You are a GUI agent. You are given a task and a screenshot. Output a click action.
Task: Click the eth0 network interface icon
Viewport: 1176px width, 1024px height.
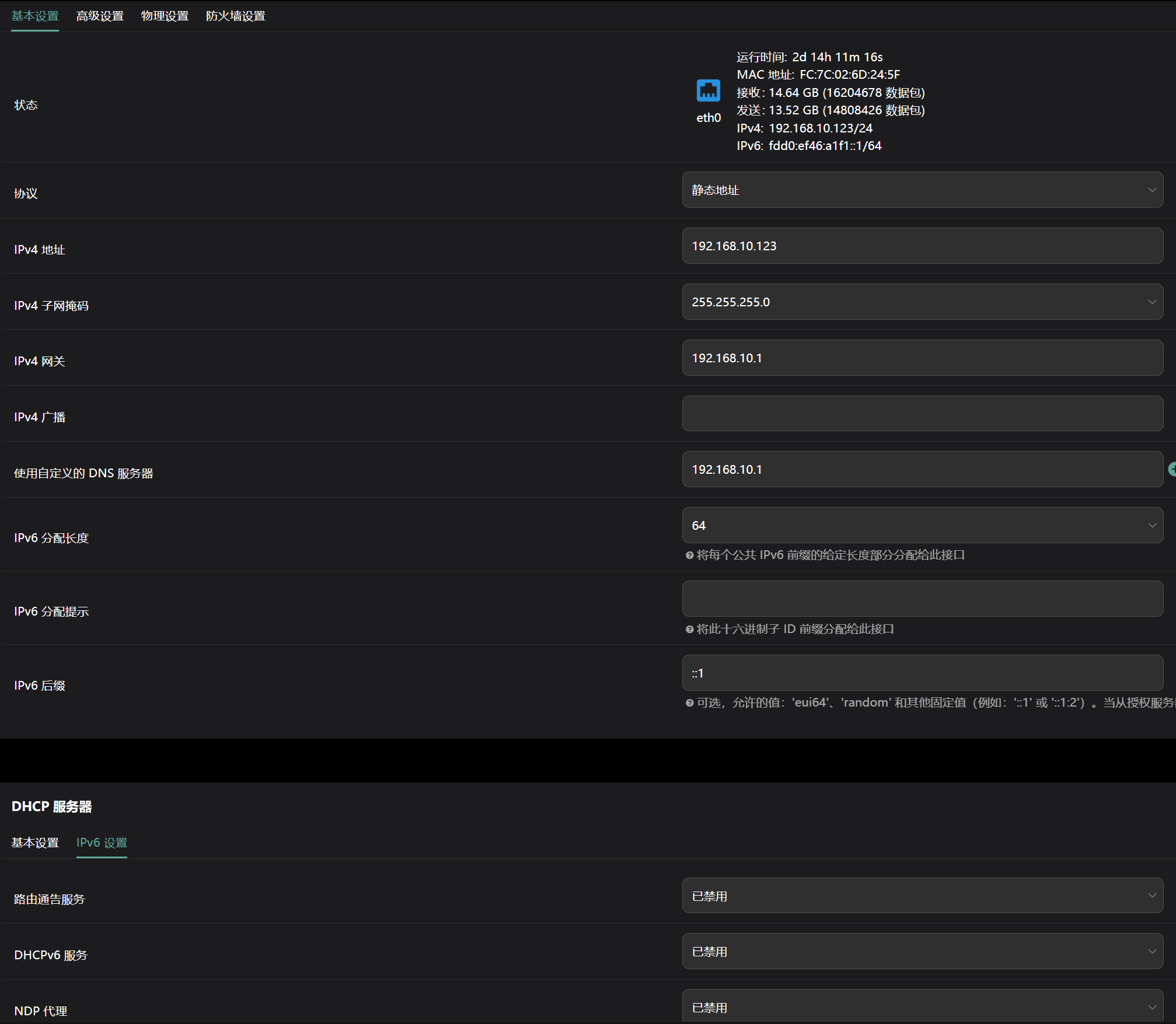pyautogui.click(x=708, y=91)
